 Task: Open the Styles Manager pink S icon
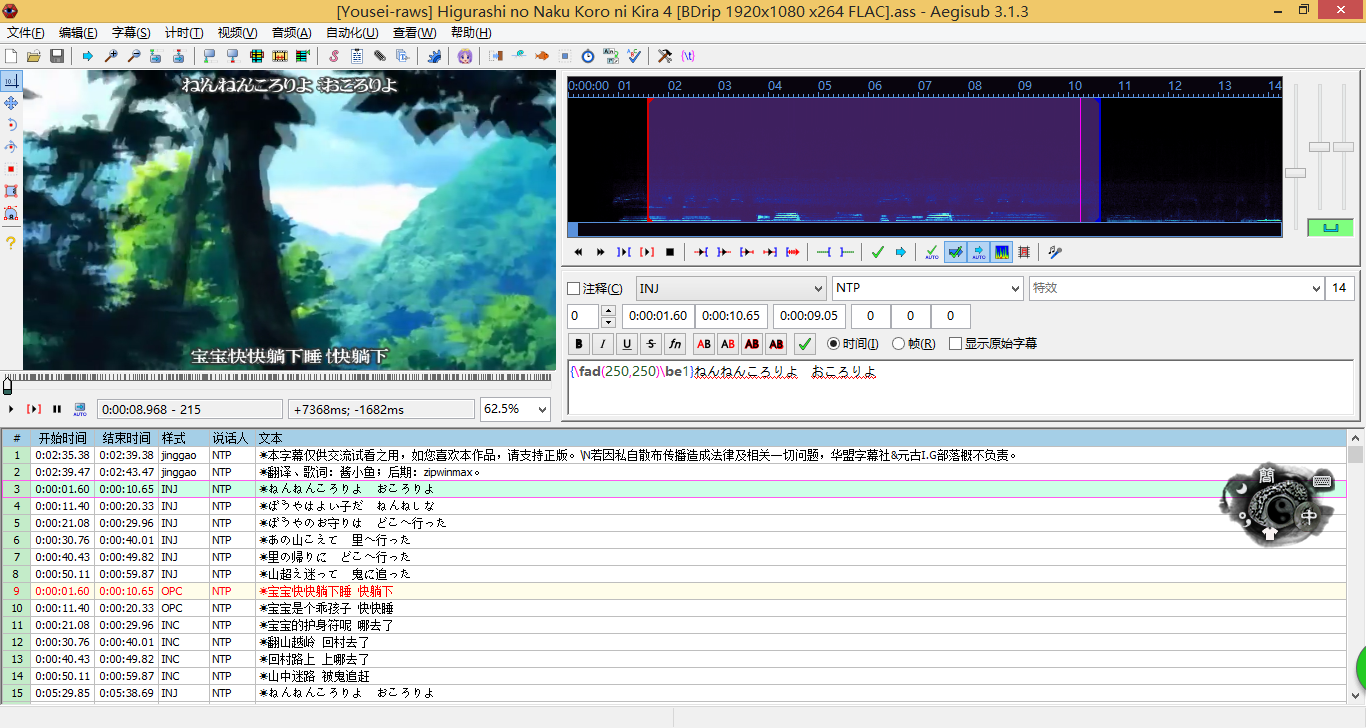point(334,56)
